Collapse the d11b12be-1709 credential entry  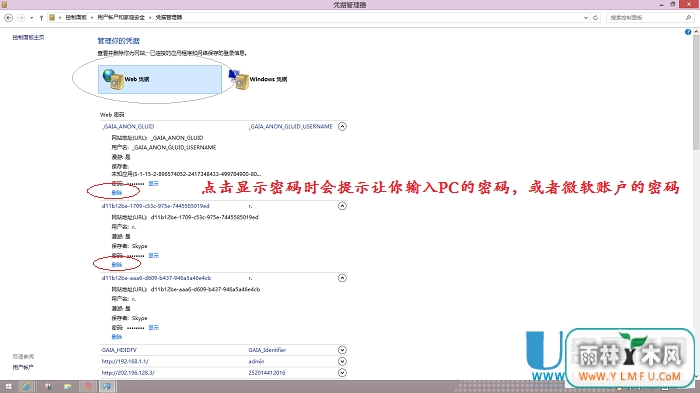pyautogui.click(x=342, y=206)
